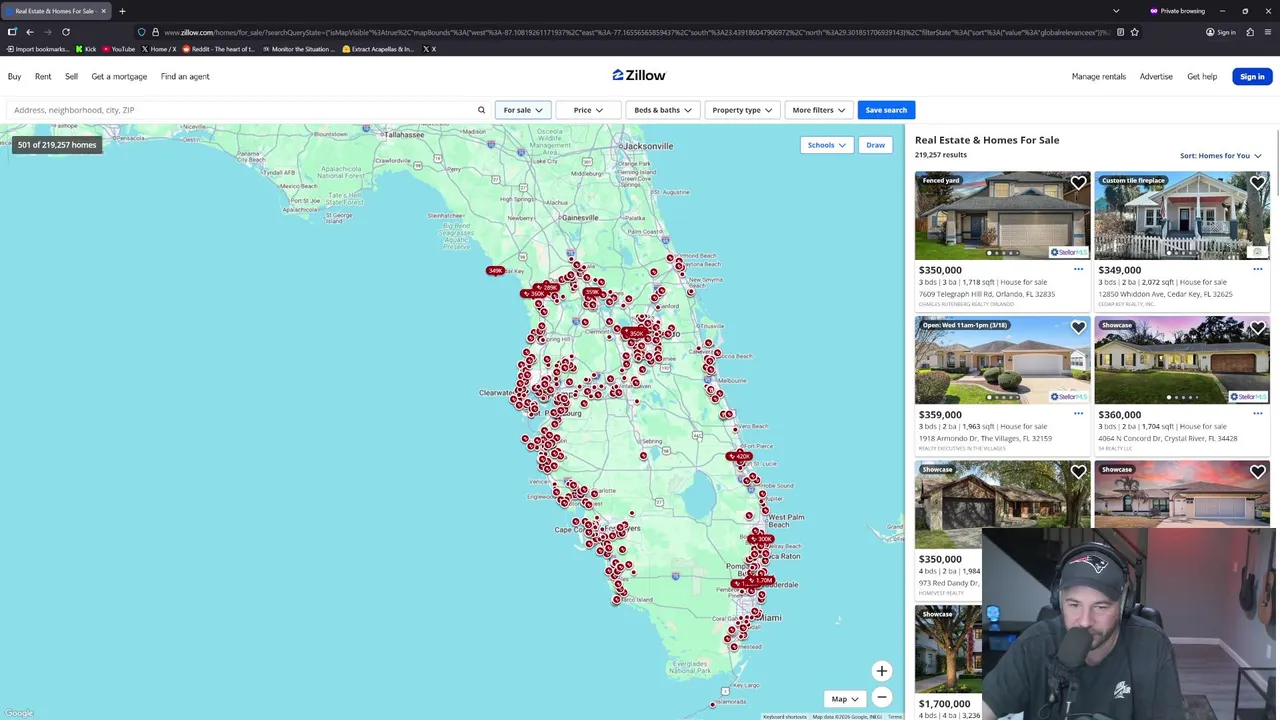
Task: Open more options for the $359,000 Villages listing
Action: 1078,413
